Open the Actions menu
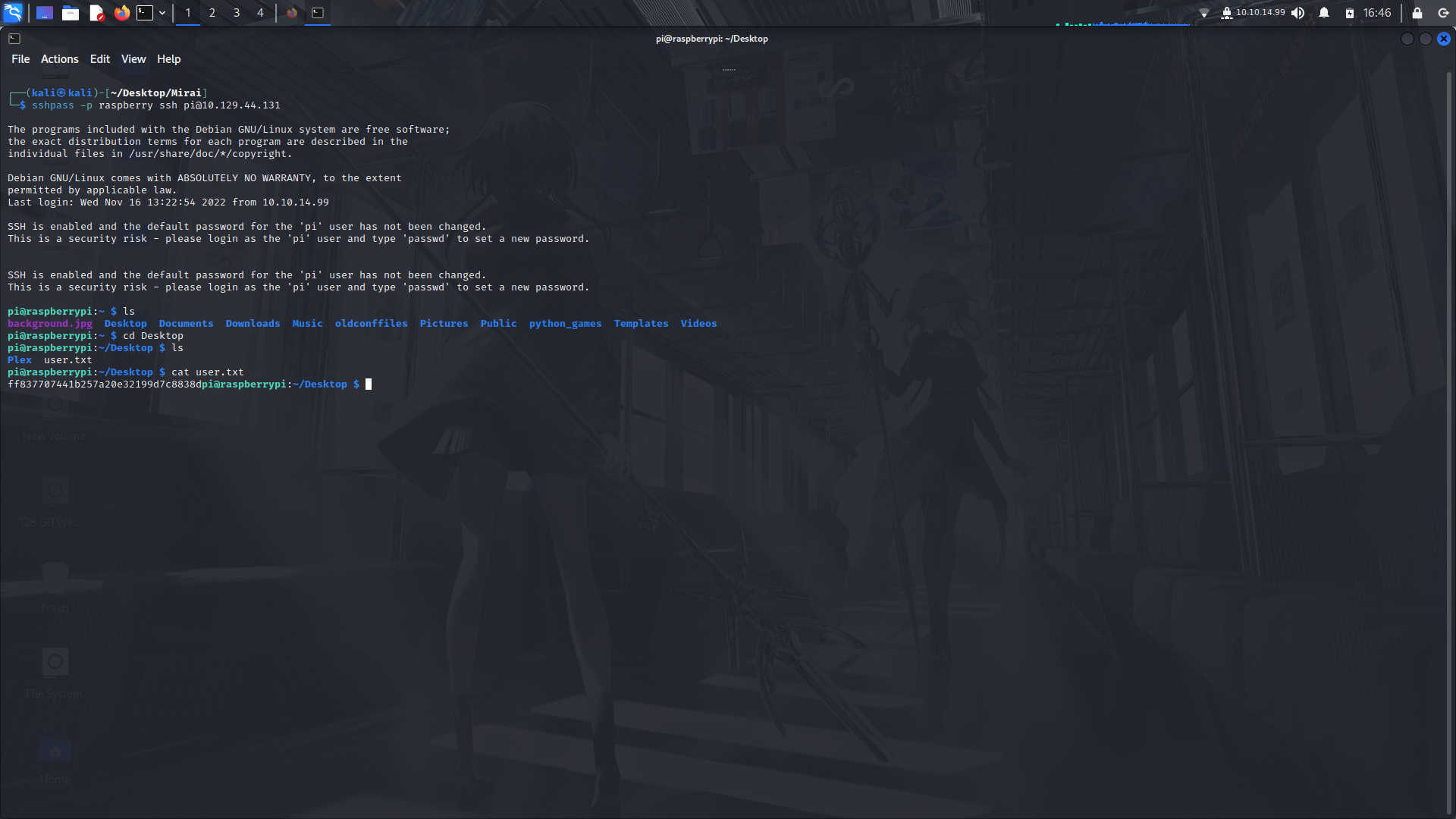 point(58,58)
